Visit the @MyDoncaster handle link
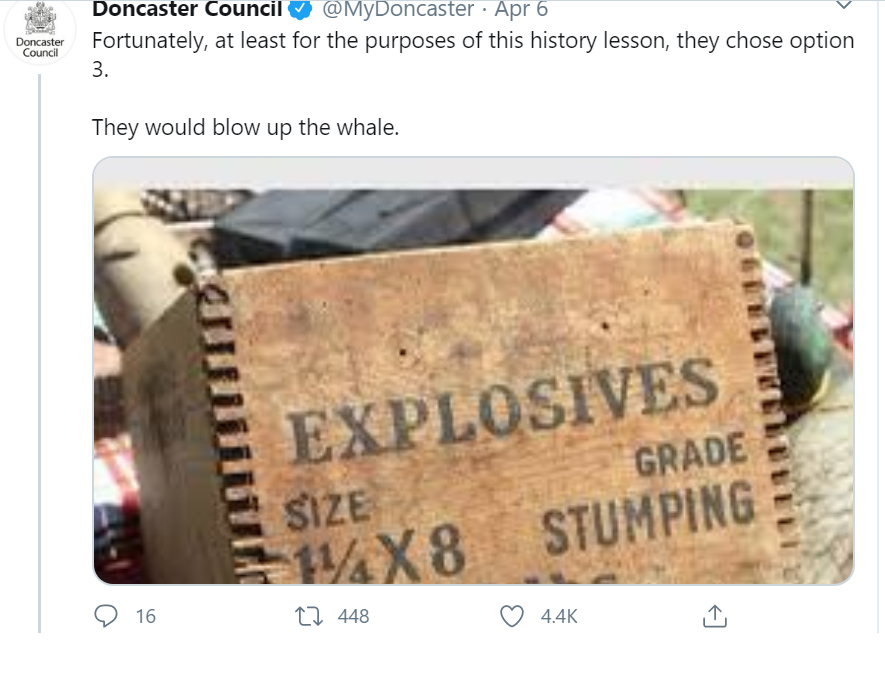 click(x=398, y=8)
